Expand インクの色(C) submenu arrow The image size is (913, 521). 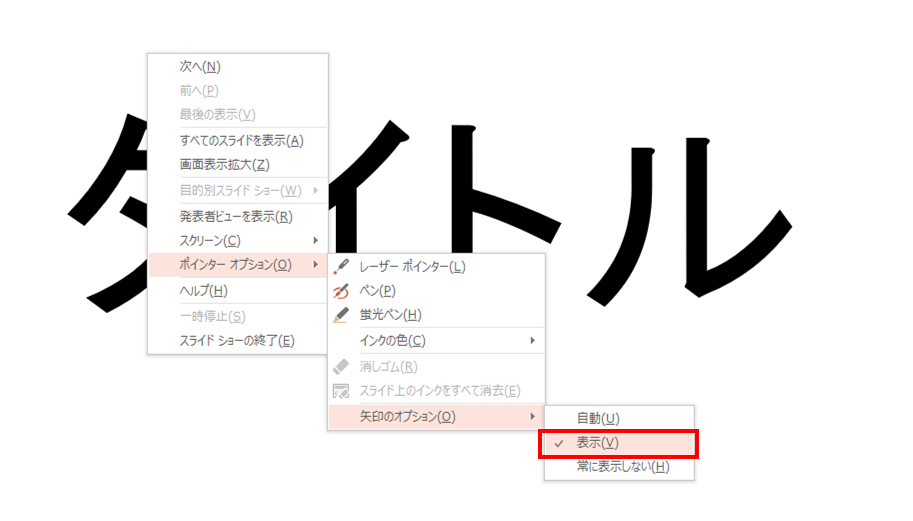point(532,341)
